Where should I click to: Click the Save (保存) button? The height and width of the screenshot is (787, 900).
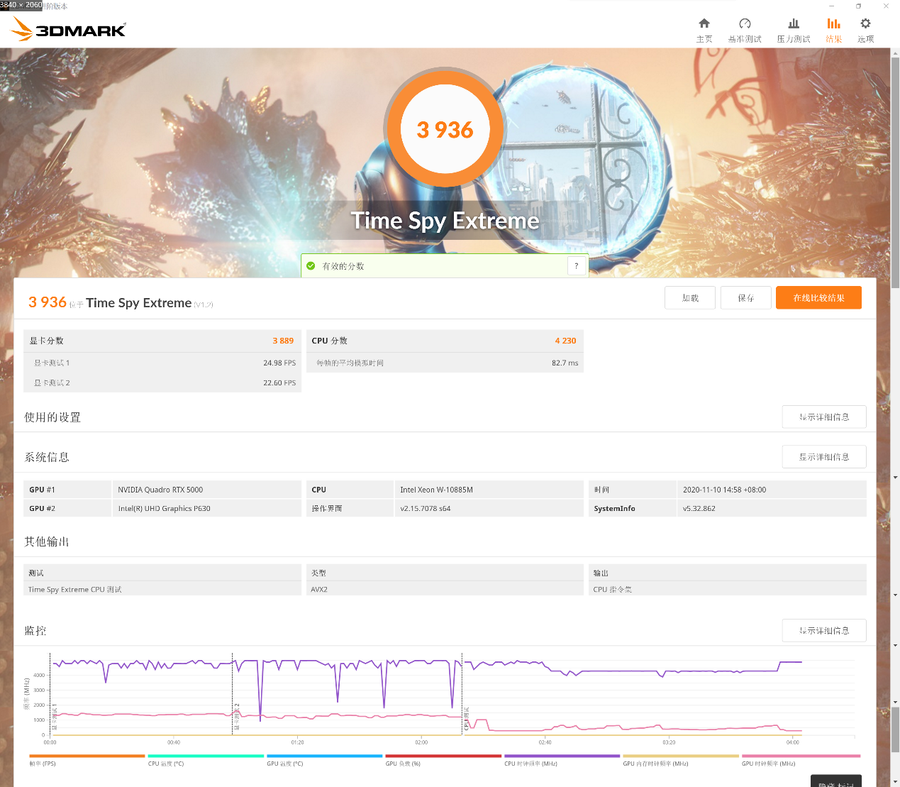(746, 298)
